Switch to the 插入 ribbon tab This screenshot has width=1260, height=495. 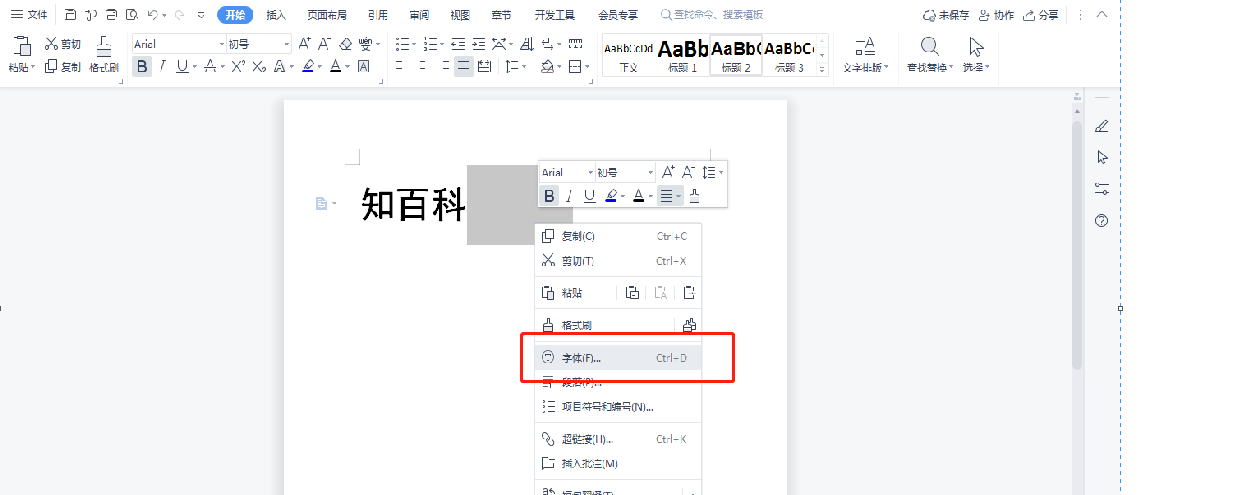[x=276, y=15]
